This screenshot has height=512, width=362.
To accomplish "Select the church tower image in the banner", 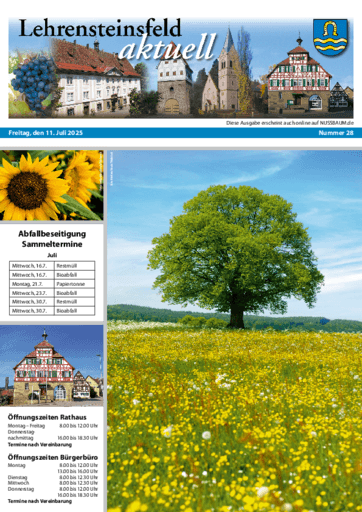I will 228,70.
